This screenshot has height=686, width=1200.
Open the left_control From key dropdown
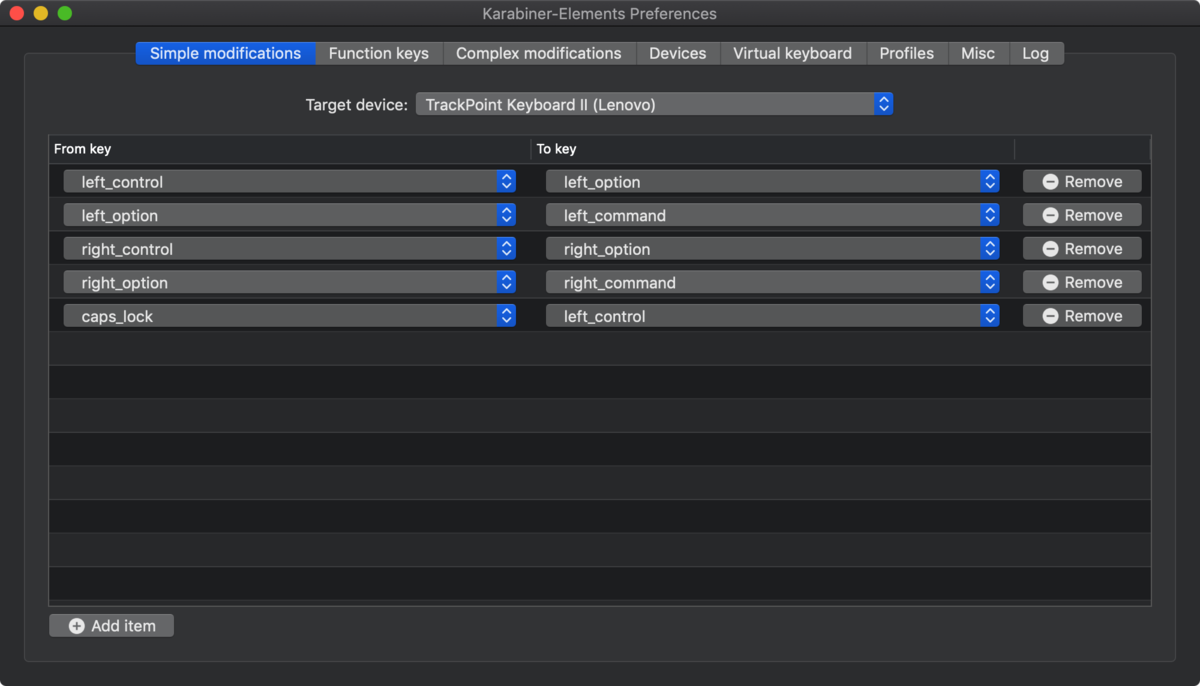point(289,181)
